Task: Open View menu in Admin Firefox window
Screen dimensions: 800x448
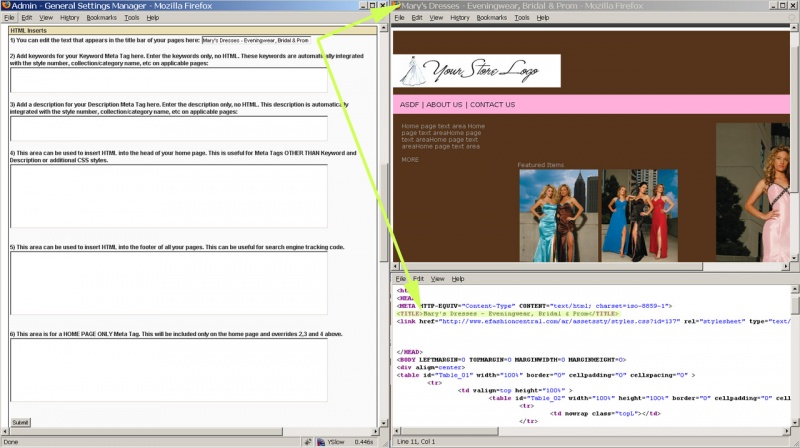Action: pyautogui.click(x=46, y=17)
